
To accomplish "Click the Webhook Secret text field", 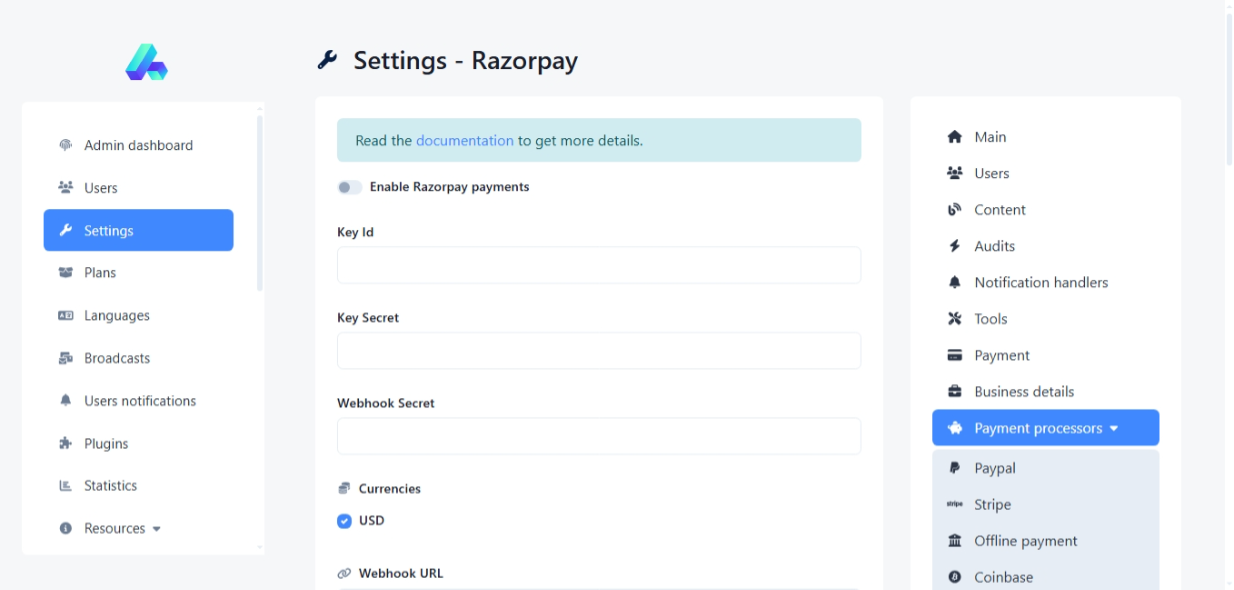I will 598,436.
